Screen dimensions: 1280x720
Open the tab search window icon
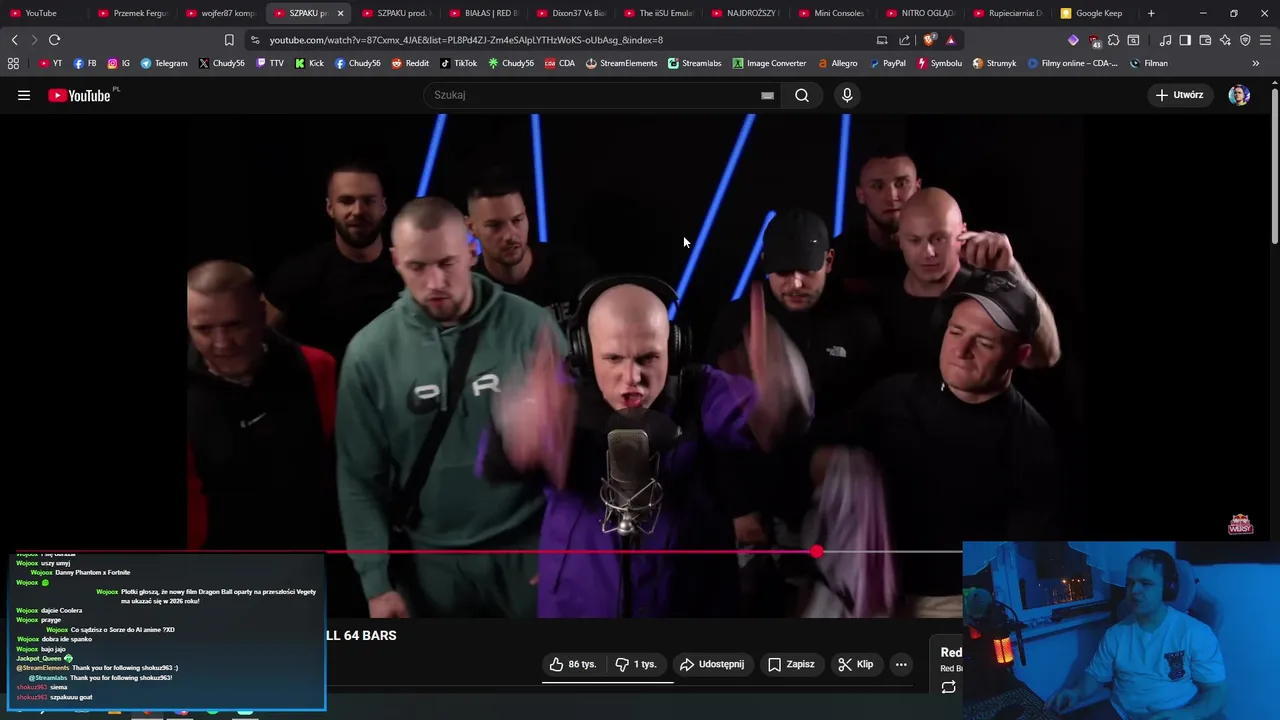[x=1133, y=40]
